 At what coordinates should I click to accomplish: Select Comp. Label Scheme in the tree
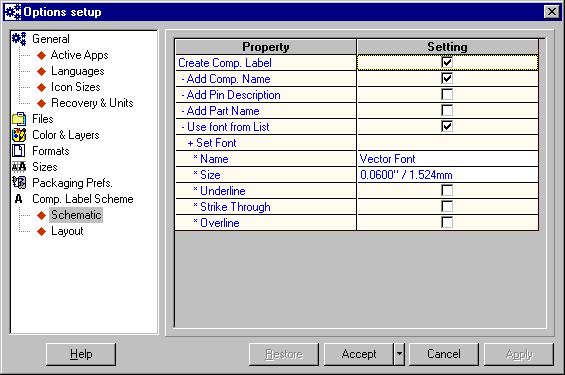83,199
